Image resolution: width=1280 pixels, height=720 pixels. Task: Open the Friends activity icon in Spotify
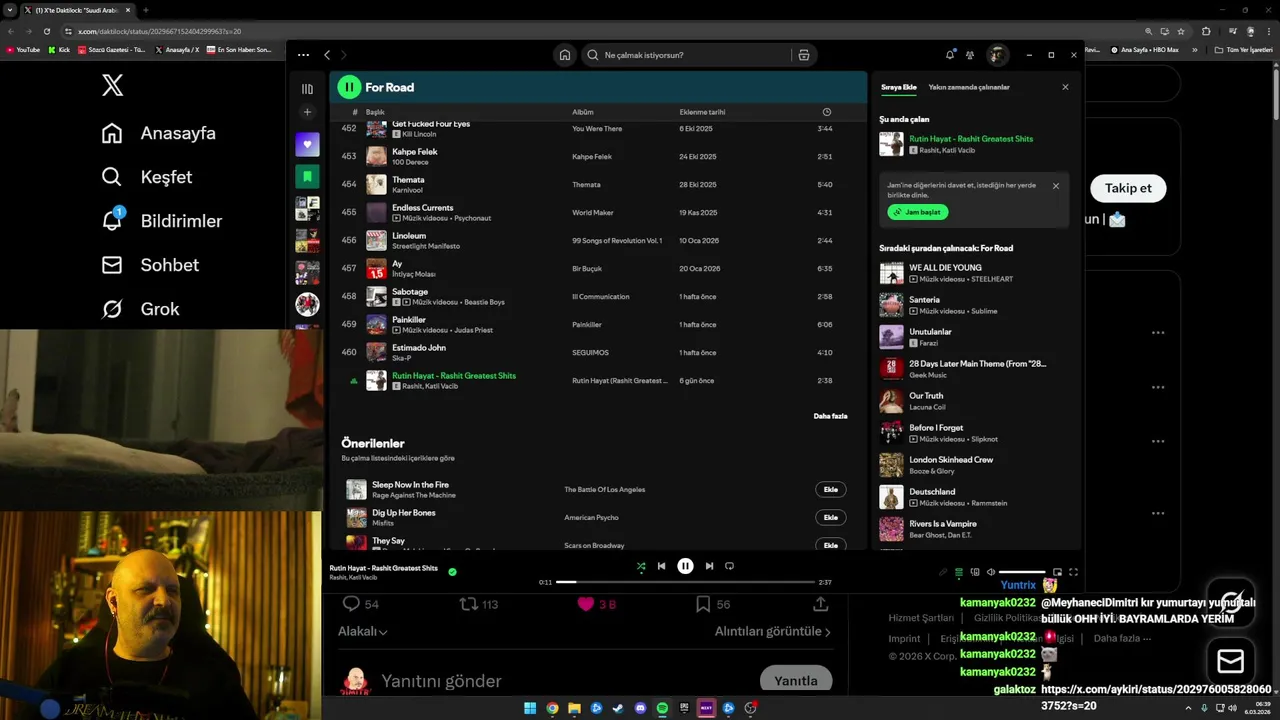click(970, 55)
